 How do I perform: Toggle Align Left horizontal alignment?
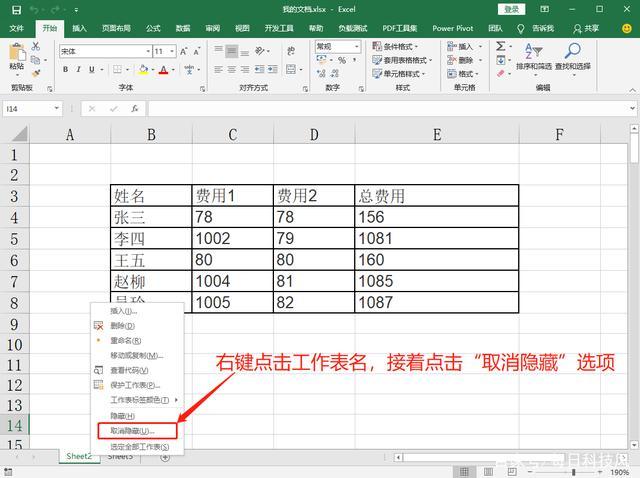(219, 69)
